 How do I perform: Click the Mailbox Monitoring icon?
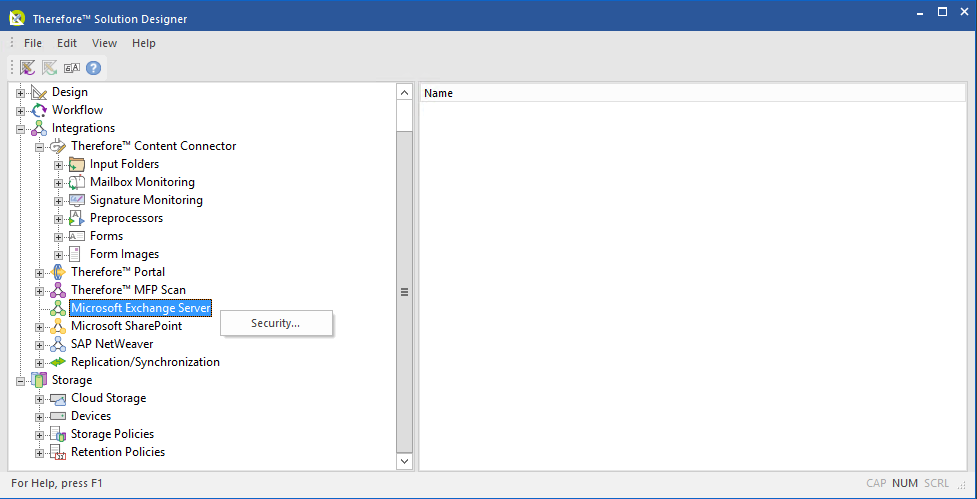pos(77,183)
